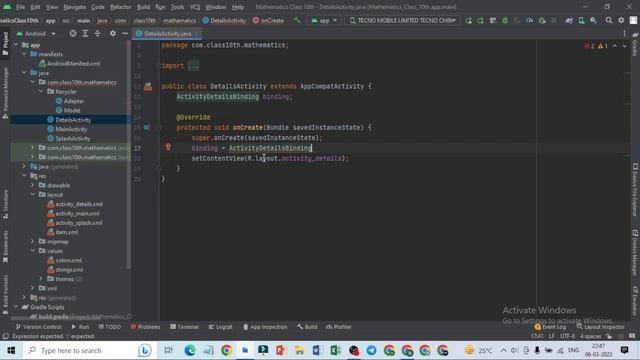Hide the Project panel with minus icon
This screenshot has width=640, height=360.
click(x=125, y=33)
